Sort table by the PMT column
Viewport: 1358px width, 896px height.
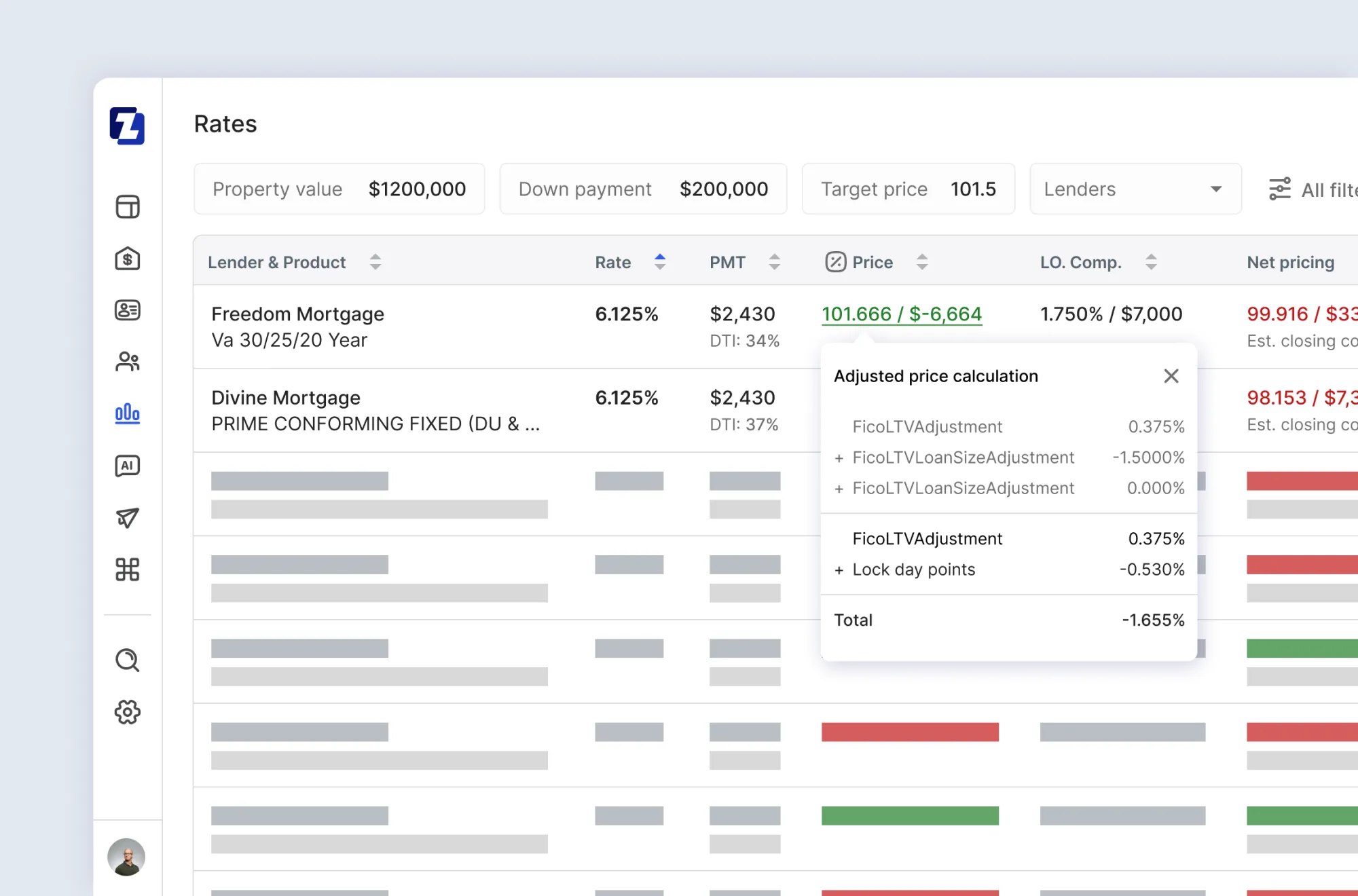(774, 262)
